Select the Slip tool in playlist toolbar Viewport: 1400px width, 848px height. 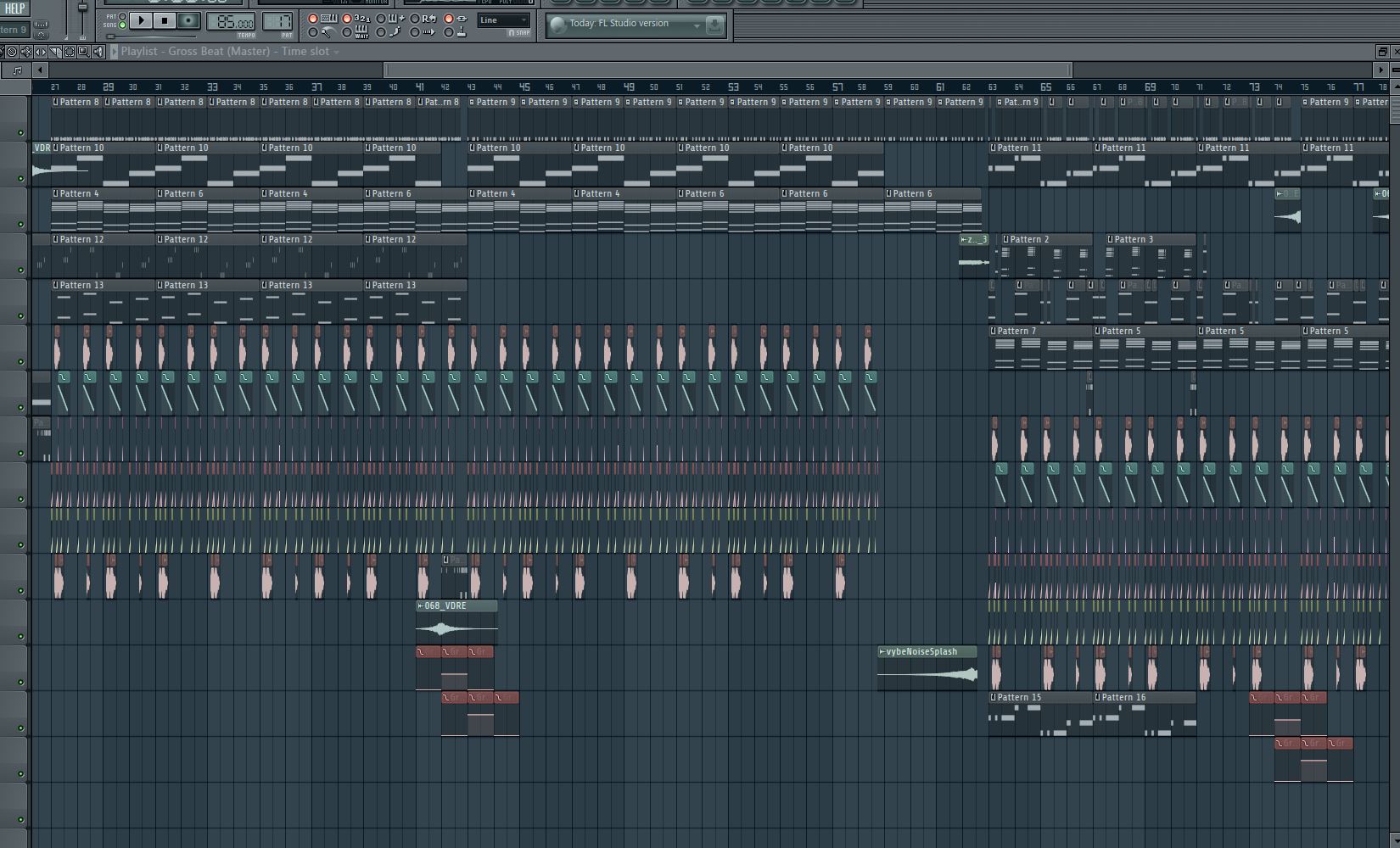41,52
